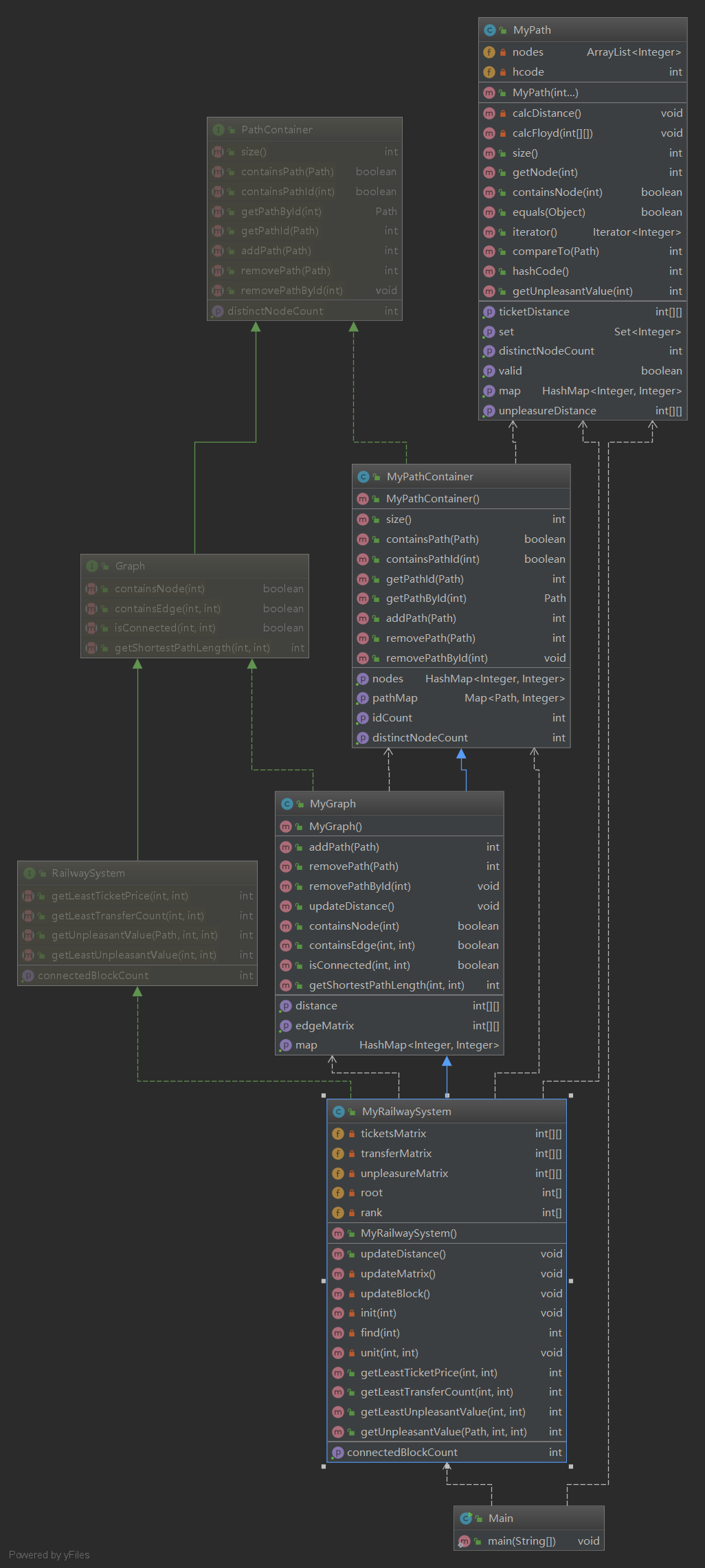Select the MyRailwaySystem class title
This screenshot has height=1568, width=705.
[406, 1112]
